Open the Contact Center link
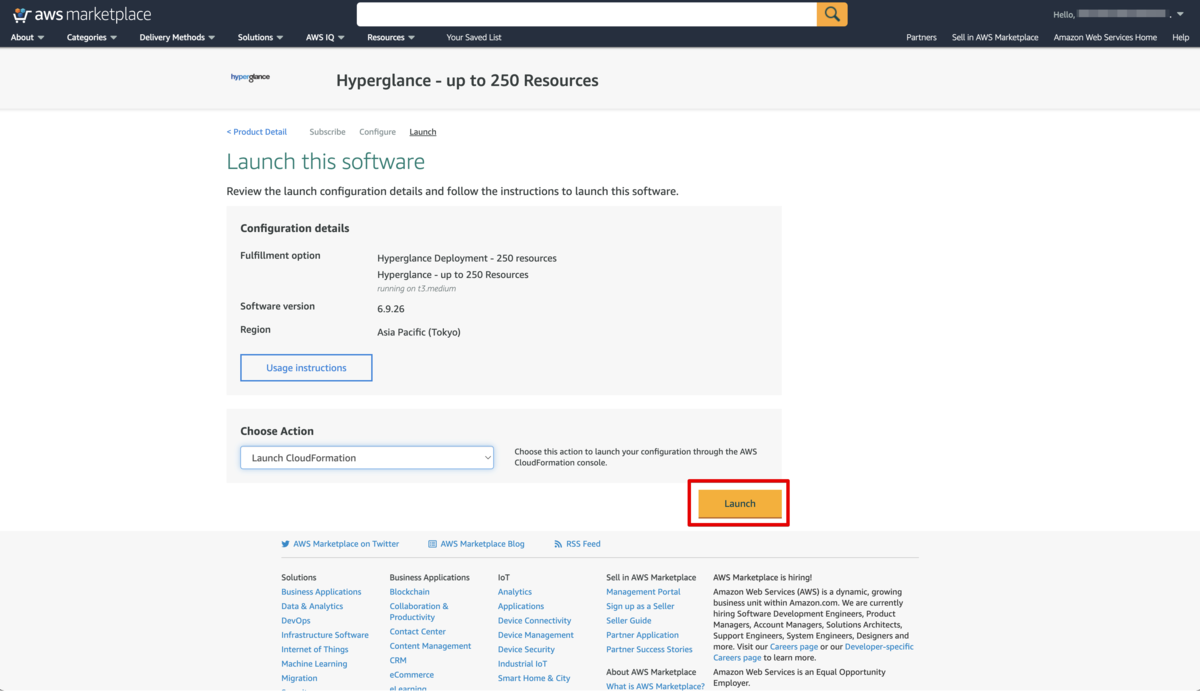 [418, 632]
